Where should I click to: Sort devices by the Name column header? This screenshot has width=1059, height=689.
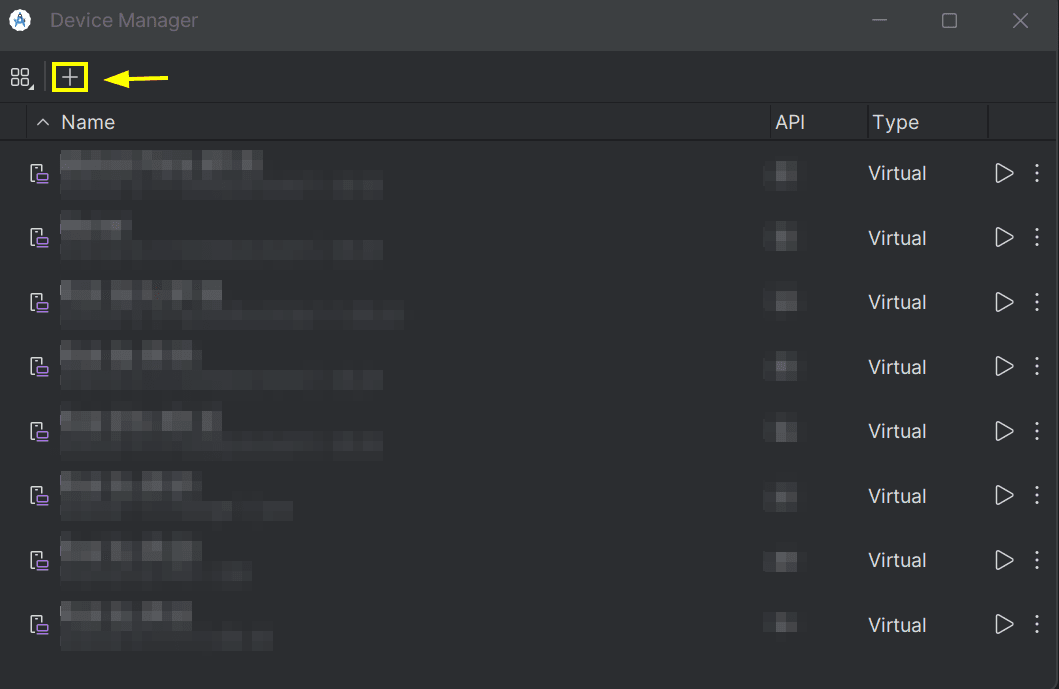88,122
